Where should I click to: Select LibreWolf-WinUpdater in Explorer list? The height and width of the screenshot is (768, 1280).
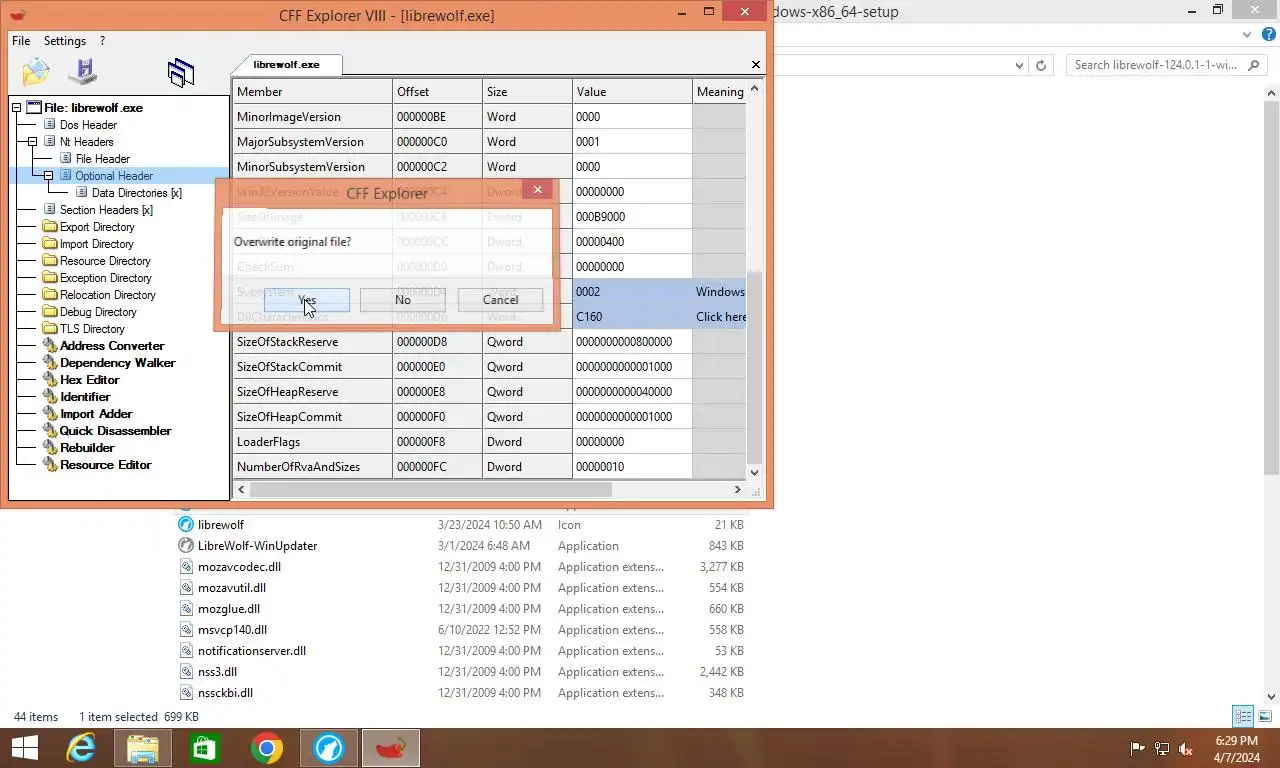coord(258,546)
